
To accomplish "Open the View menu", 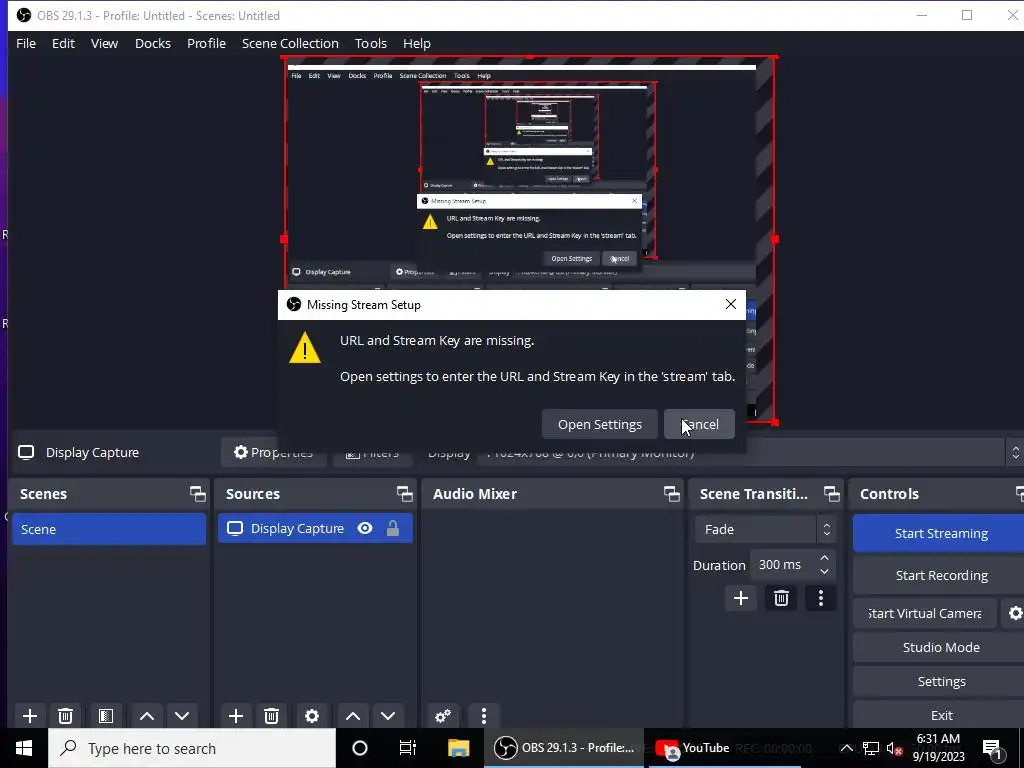I will pyautogui.click(x=104, y=43).
